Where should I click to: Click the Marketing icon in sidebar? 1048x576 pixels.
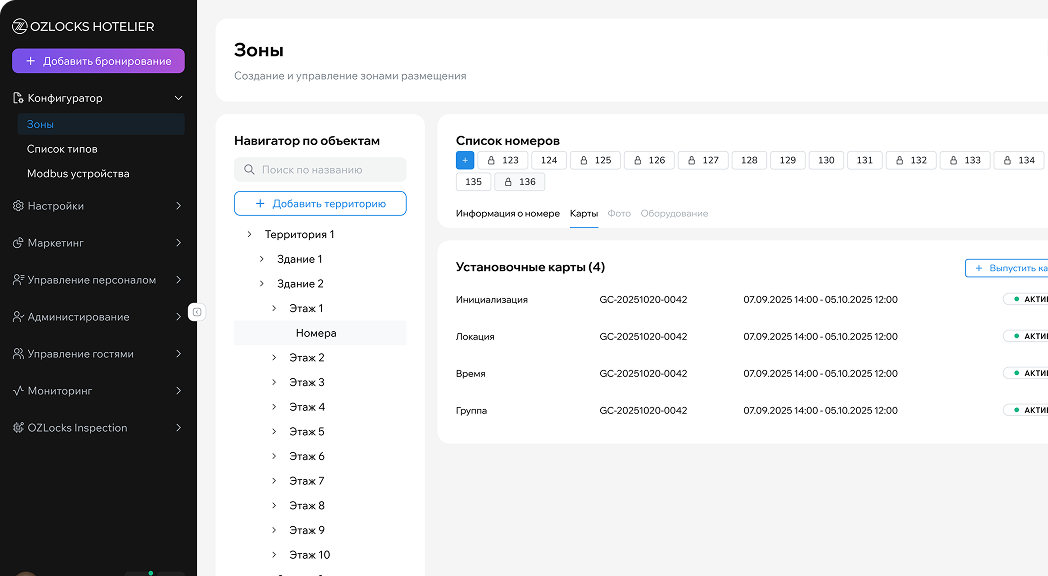click(x=18, y=243)
